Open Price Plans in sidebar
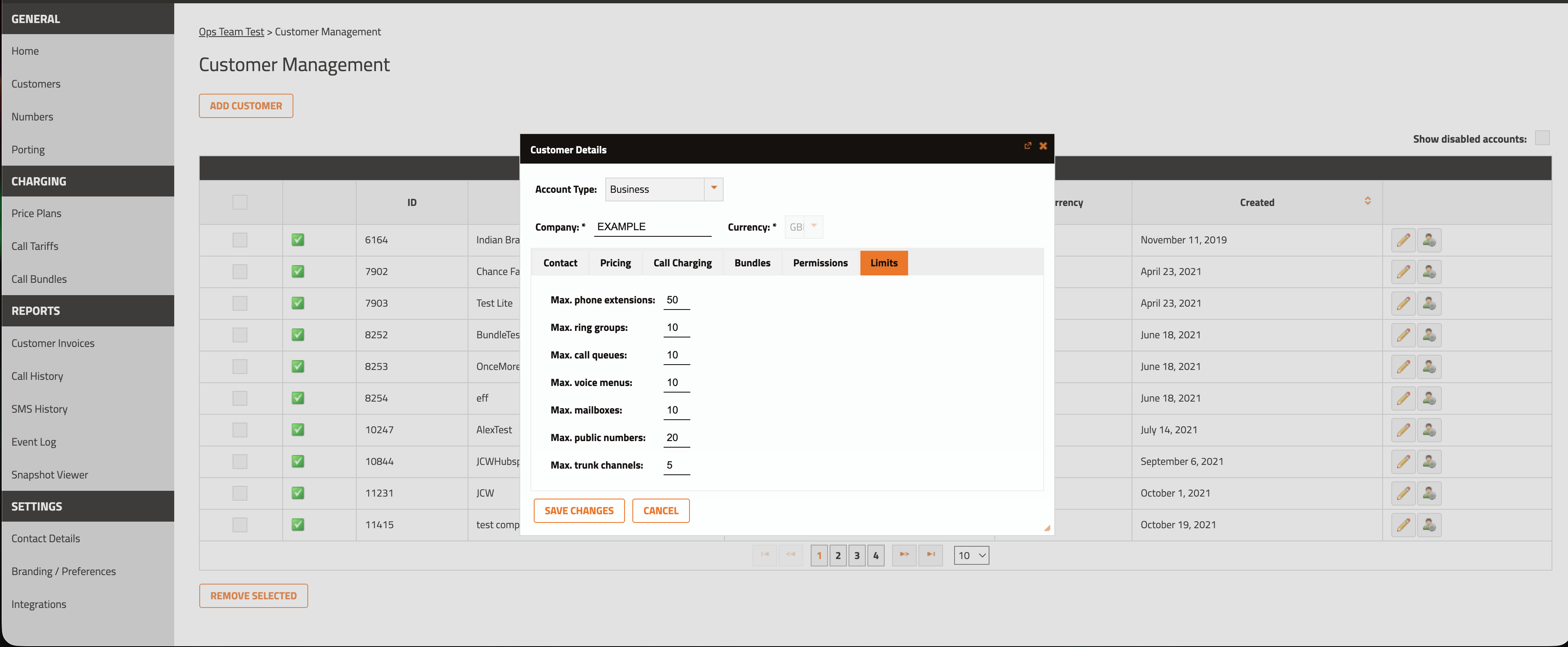 [x=37, y=214]
